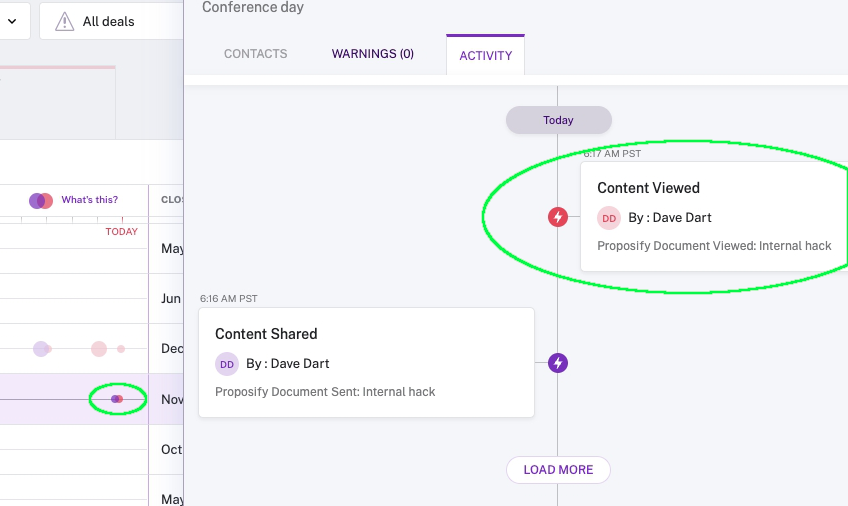The image size is (848, 506).
Task: Click the overlapping circles legend icon
Action: [41, 200]
